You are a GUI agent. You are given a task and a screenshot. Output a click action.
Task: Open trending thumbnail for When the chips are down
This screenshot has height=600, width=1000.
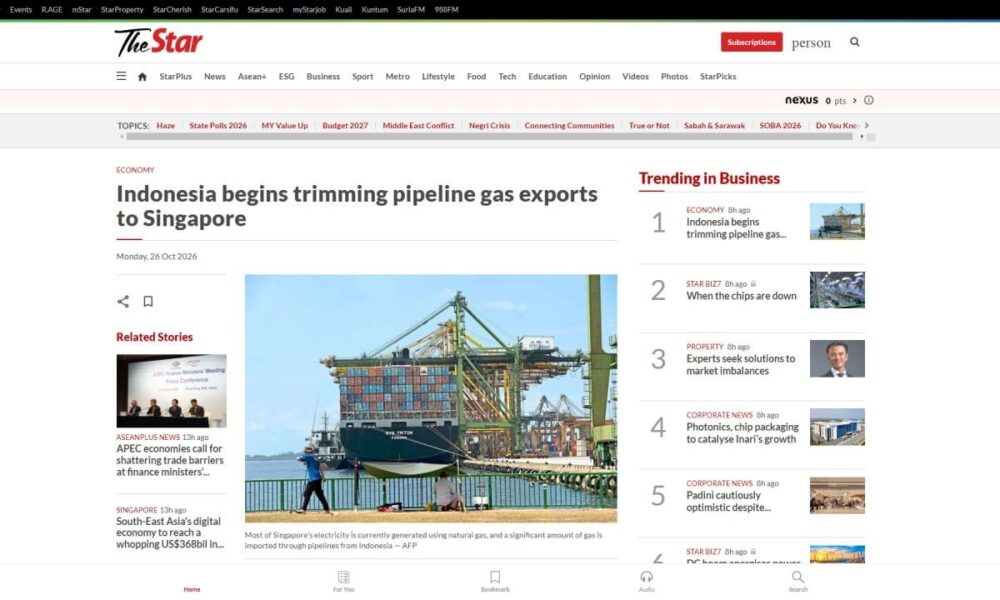(837, 290)
